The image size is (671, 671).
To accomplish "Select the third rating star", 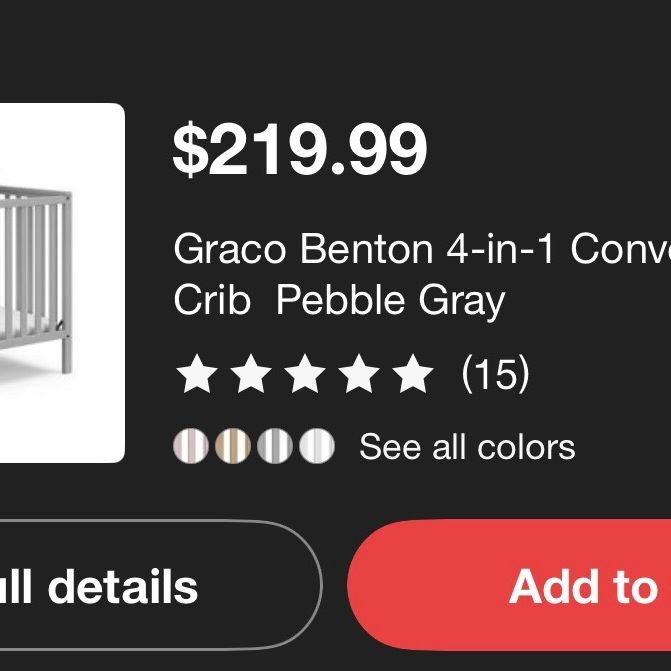I will [x=305, y=374].
